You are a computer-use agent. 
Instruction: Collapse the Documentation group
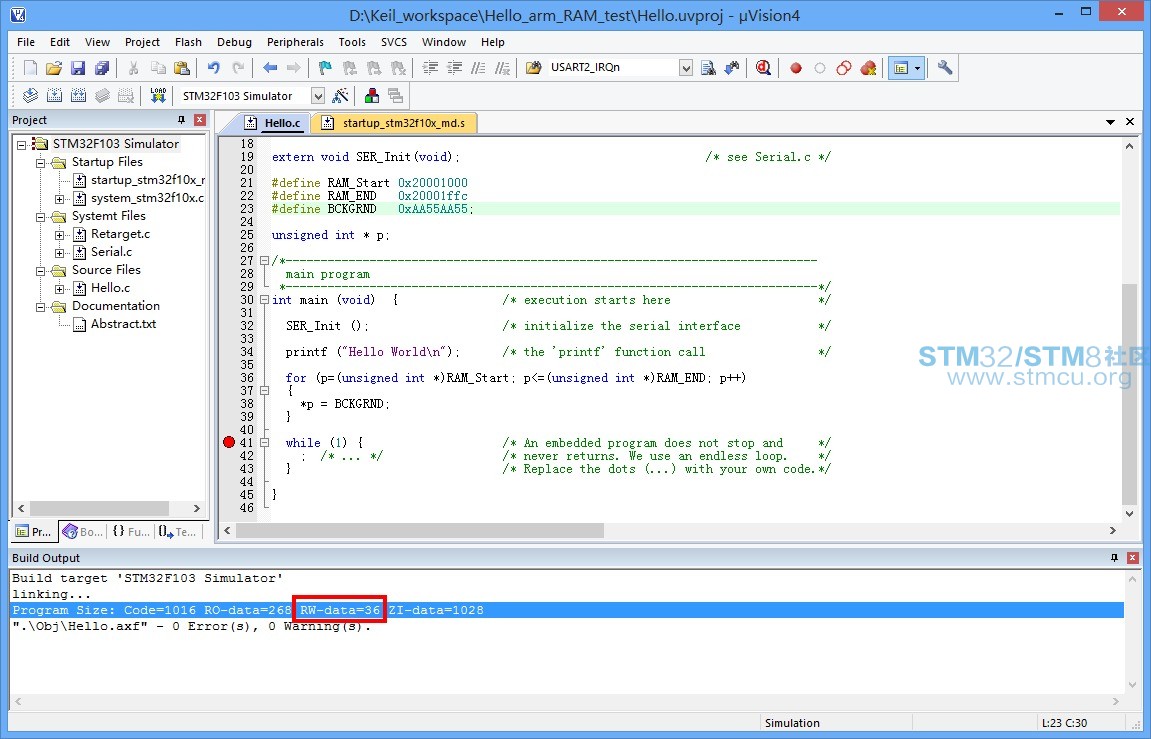coord(40,307)
